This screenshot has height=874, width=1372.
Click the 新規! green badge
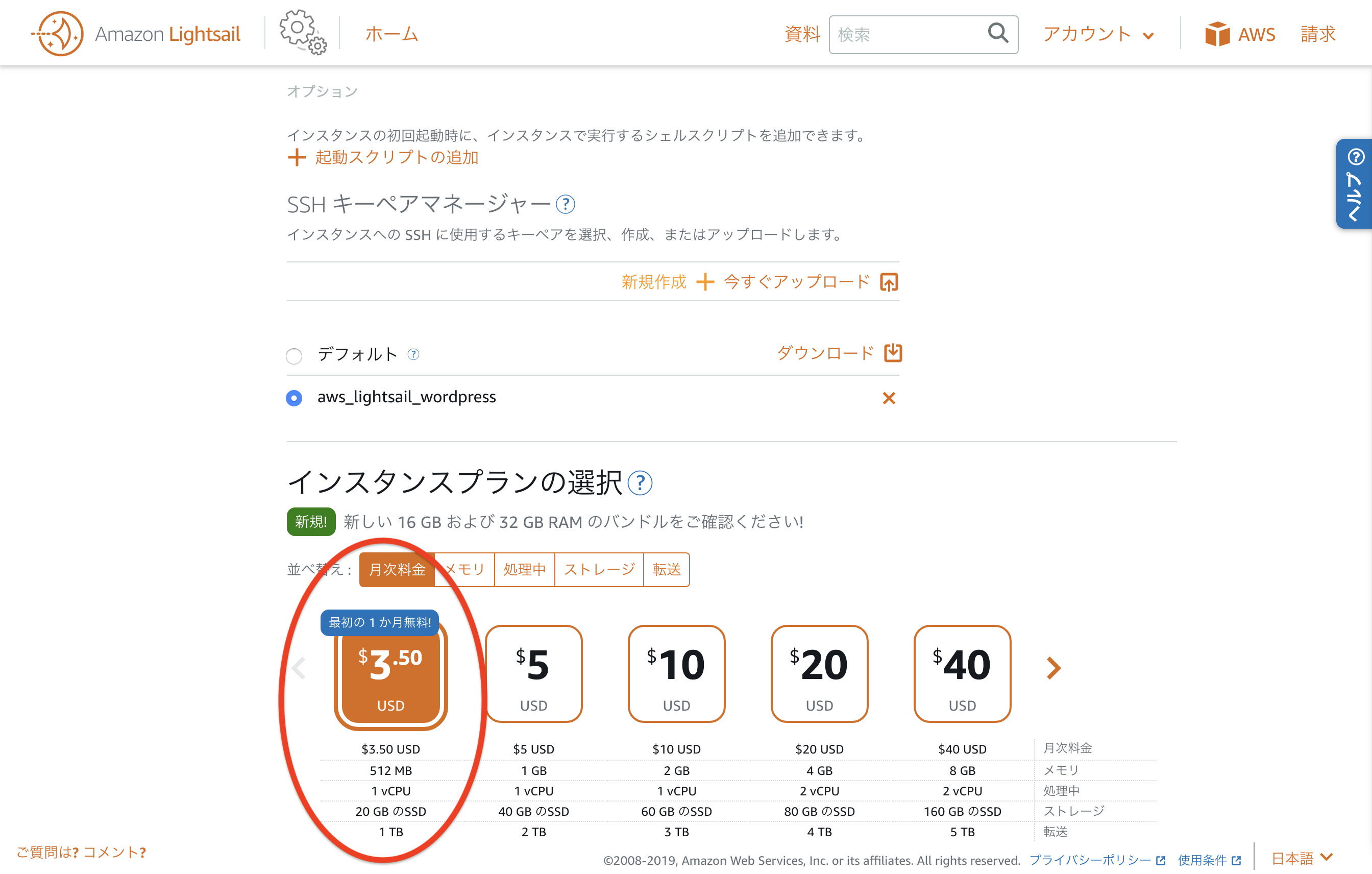pos(311,521)
